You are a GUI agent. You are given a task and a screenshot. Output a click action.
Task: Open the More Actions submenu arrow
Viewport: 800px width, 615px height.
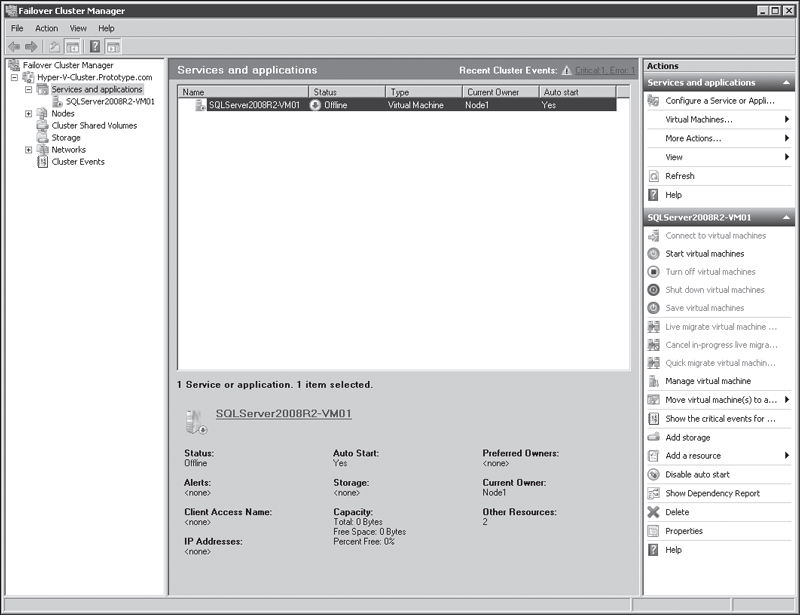point(787,138)
